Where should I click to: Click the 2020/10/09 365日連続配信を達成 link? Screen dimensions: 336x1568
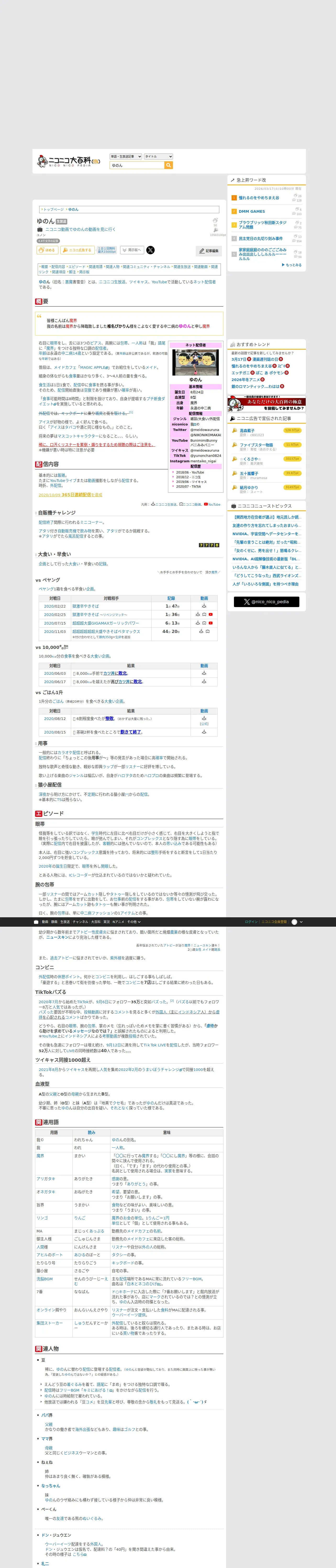pyautogui.click(x=70, y=495)
